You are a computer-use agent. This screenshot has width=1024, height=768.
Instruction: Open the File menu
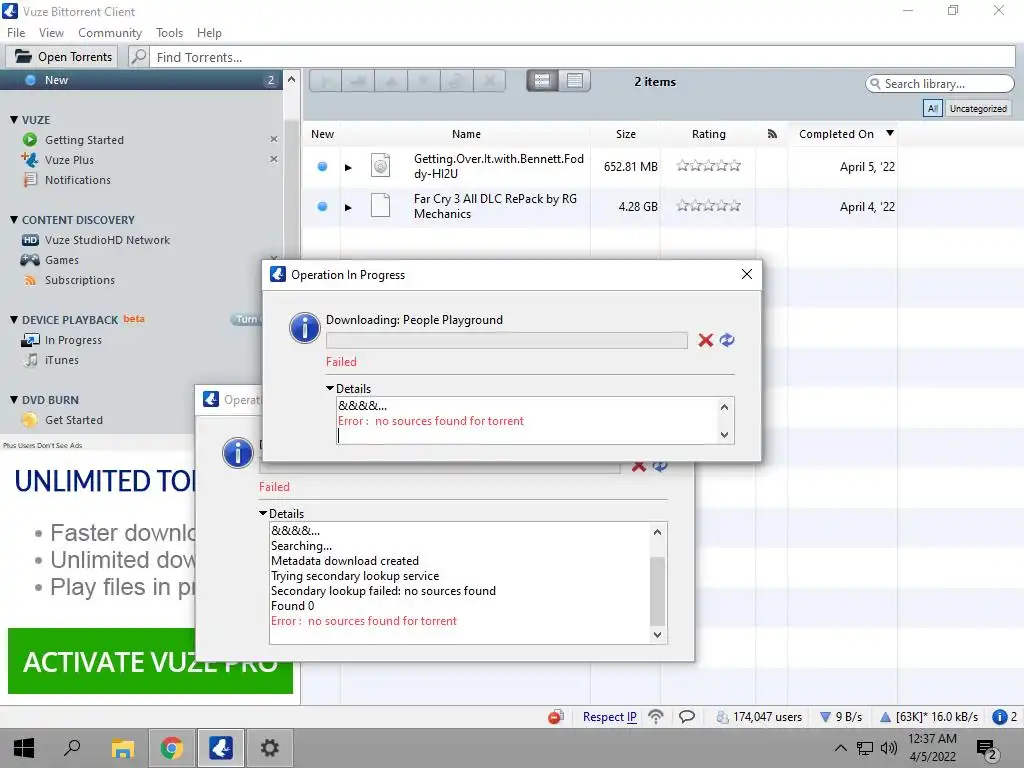click(16, 33)
